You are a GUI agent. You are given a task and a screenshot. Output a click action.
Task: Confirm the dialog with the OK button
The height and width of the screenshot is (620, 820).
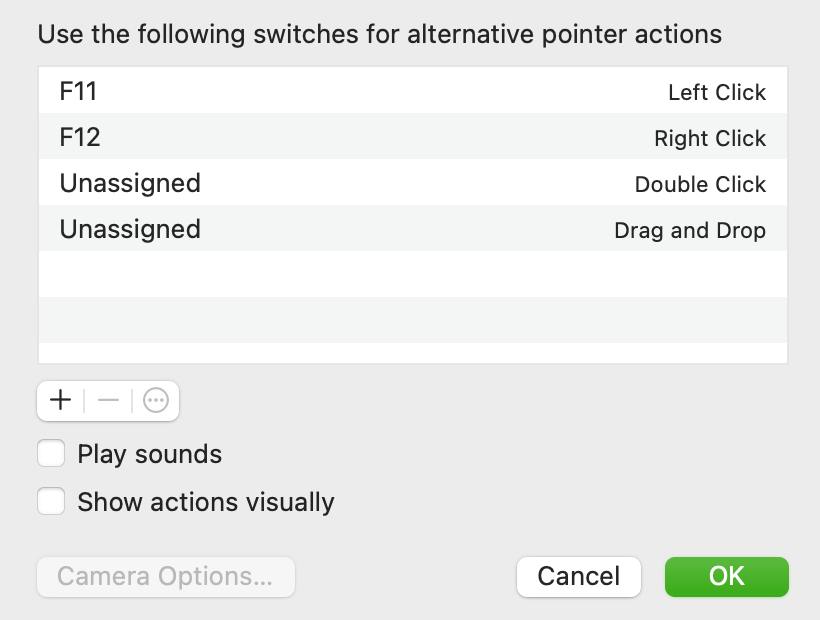[x=726, y=577]
